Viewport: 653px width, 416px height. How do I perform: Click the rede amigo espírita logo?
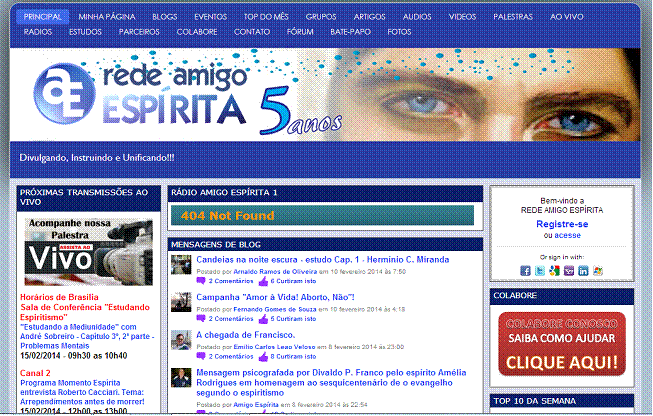coord(141,95)
